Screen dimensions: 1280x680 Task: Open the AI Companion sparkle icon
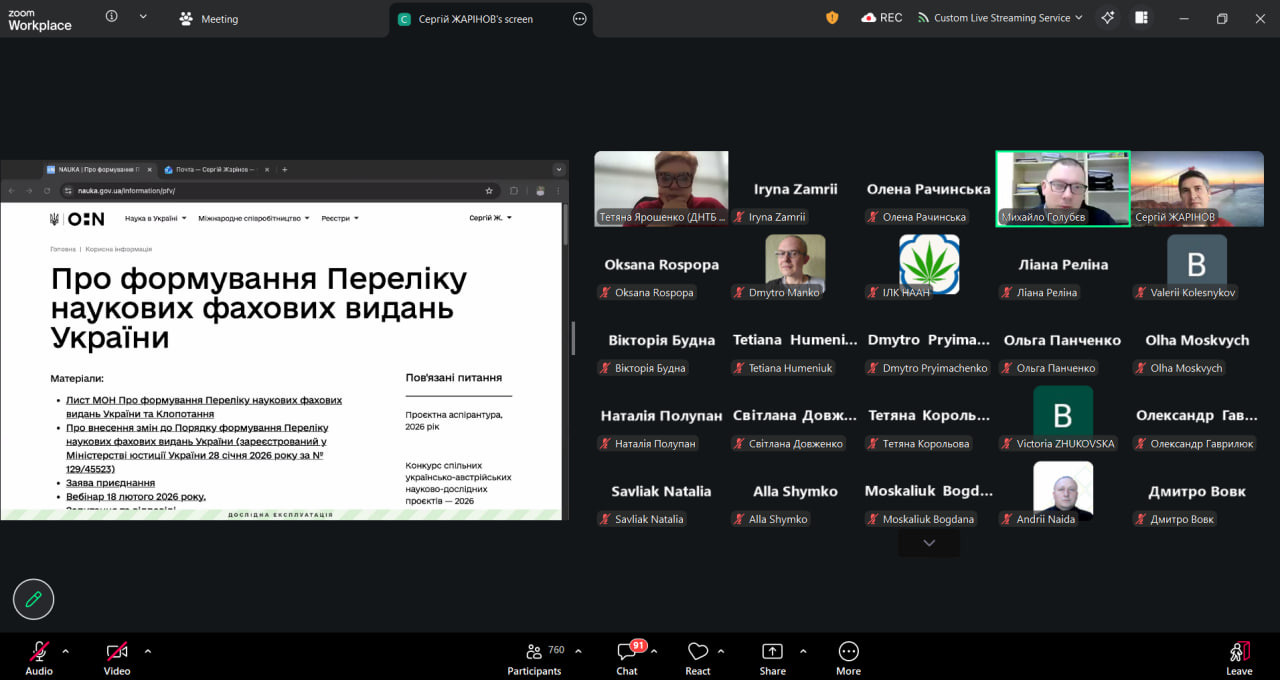1107,18
